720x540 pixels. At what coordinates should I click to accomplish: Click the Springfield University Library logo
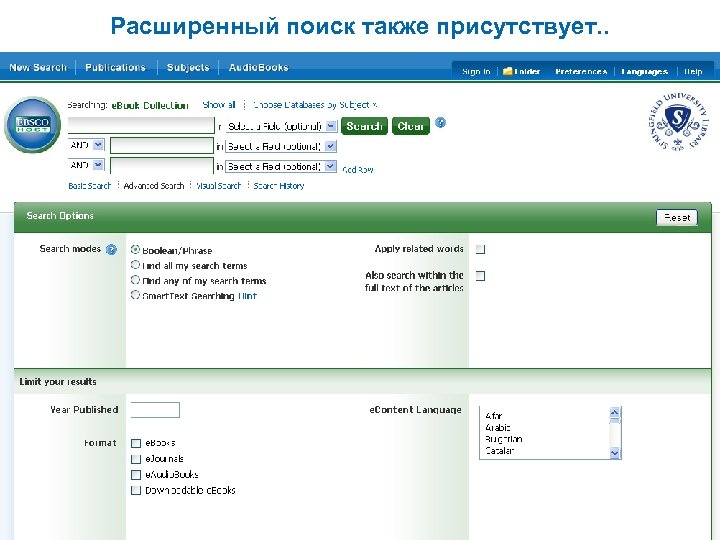(x=678, y=121)
